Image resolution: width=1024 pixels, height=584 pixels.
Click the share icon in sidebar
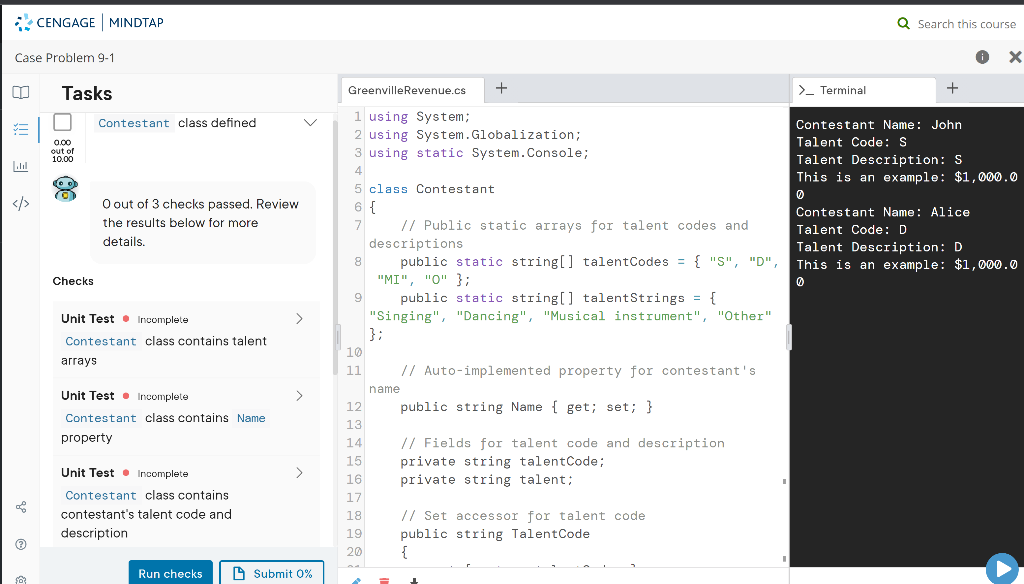tap(21, 507)
